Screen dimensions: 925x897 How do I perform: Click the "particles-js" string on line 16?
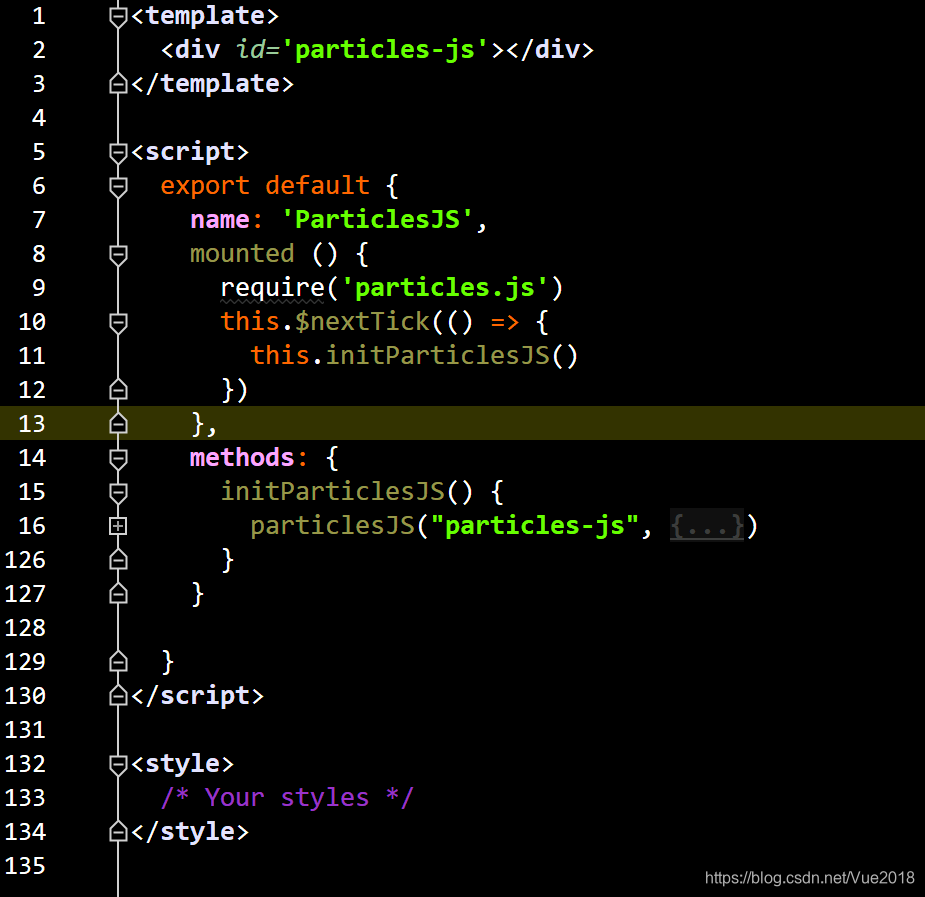tap(534, 525)
